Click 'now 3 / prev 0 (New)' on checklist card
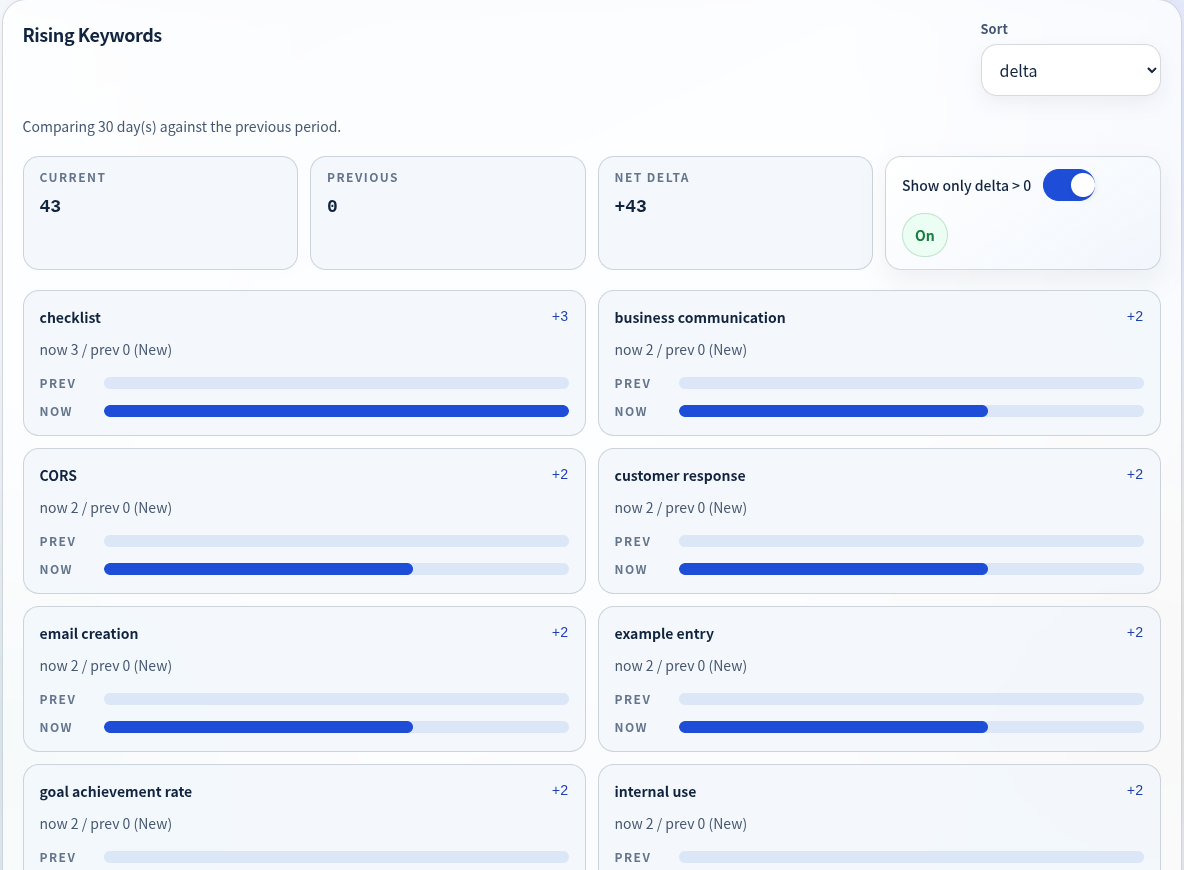The height and width of the screenshot is (870, 1184). 106,350
